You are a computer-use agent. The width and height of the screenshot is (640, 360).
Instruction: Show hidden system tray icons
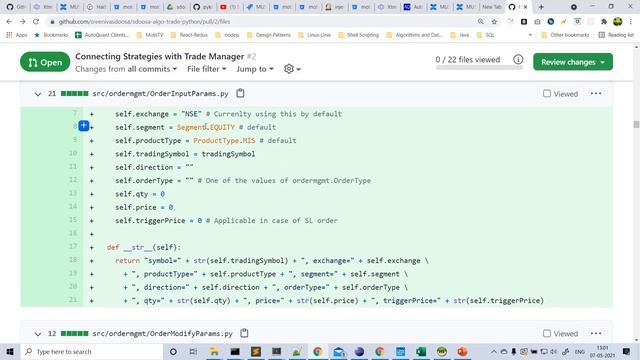point(493,351)
